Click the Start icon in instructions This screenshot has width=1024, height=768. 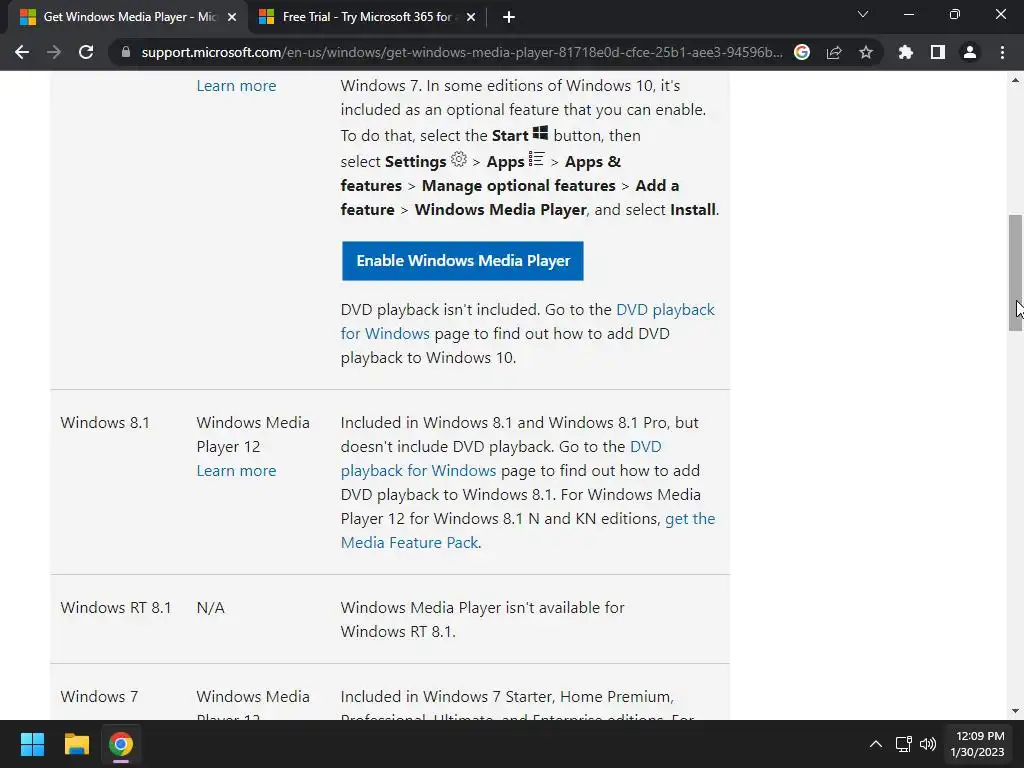(540, 133)
